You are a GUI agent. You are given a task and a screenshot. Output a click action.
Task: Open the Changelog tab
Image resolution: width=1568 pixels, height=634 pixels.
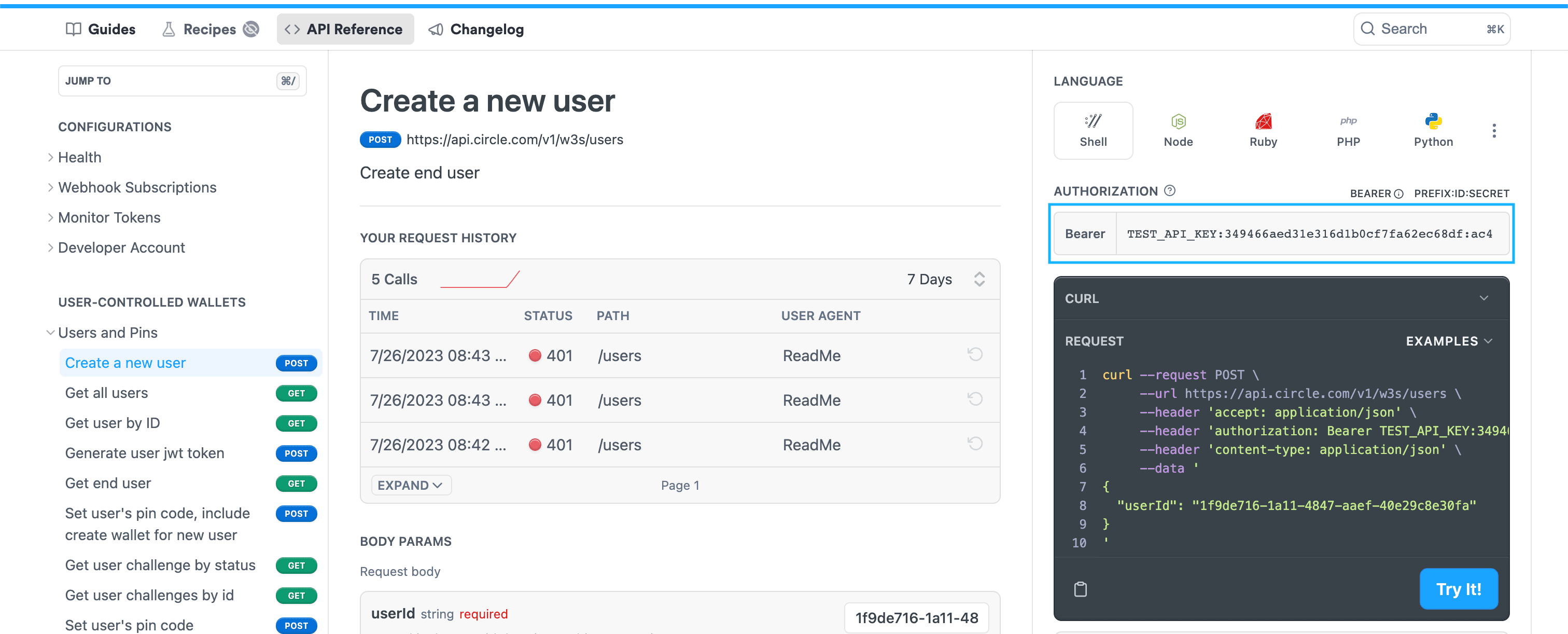[x=476, y=29]
